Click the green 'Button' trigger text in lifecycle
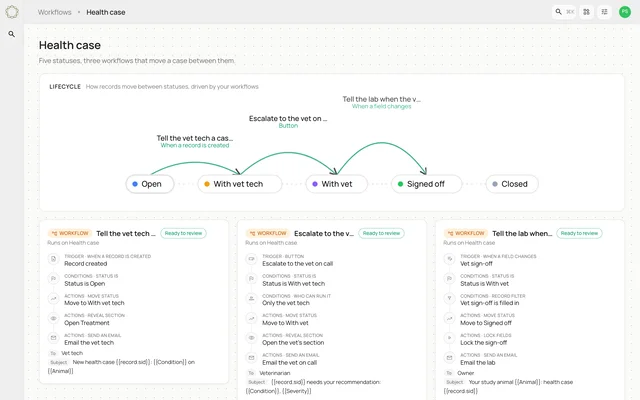The width and height of the screenshot is (640, 400). (x=288, y=126)
